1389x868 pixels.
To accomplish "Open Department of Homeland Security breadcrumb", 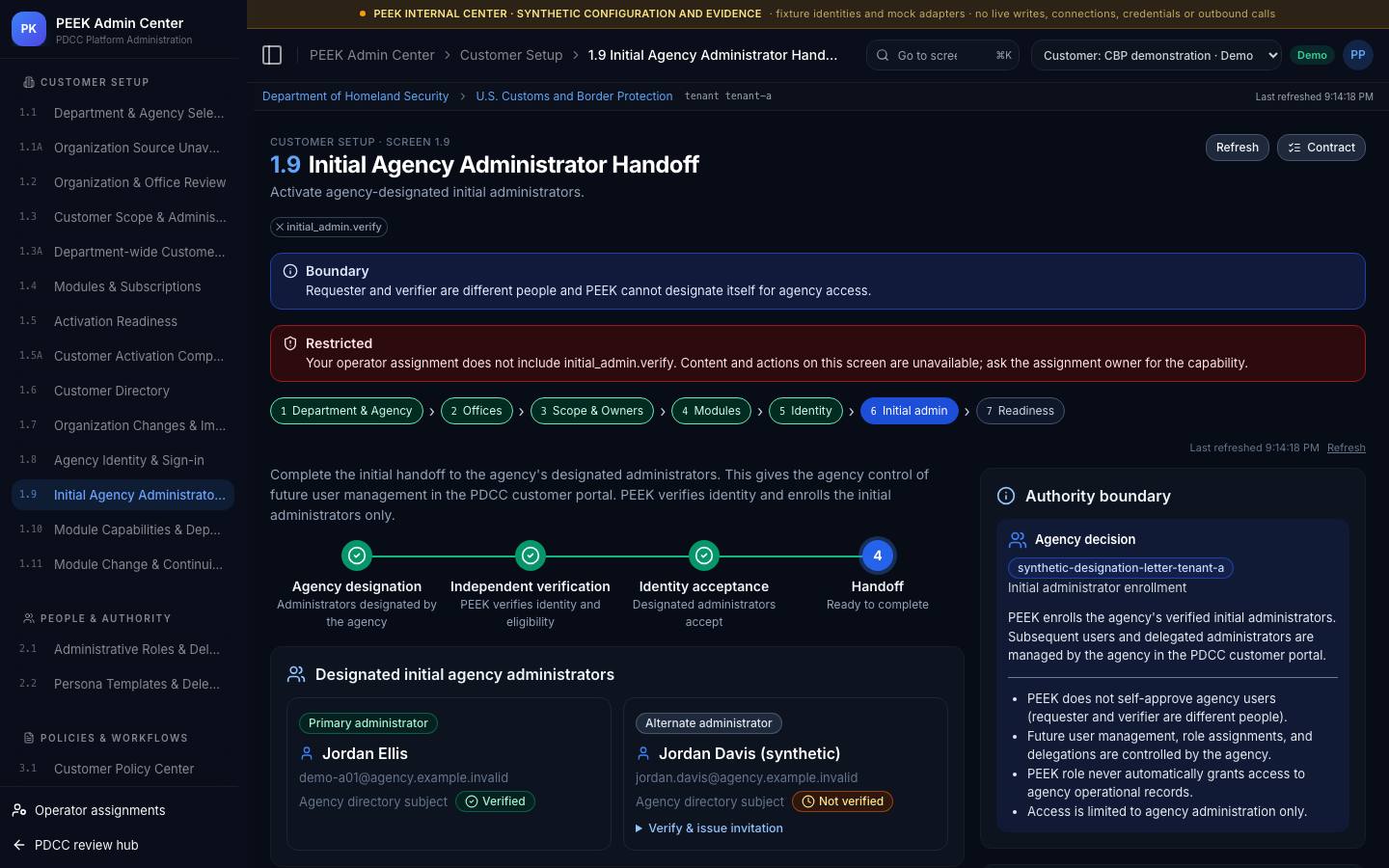I will [x=355, y=96].
